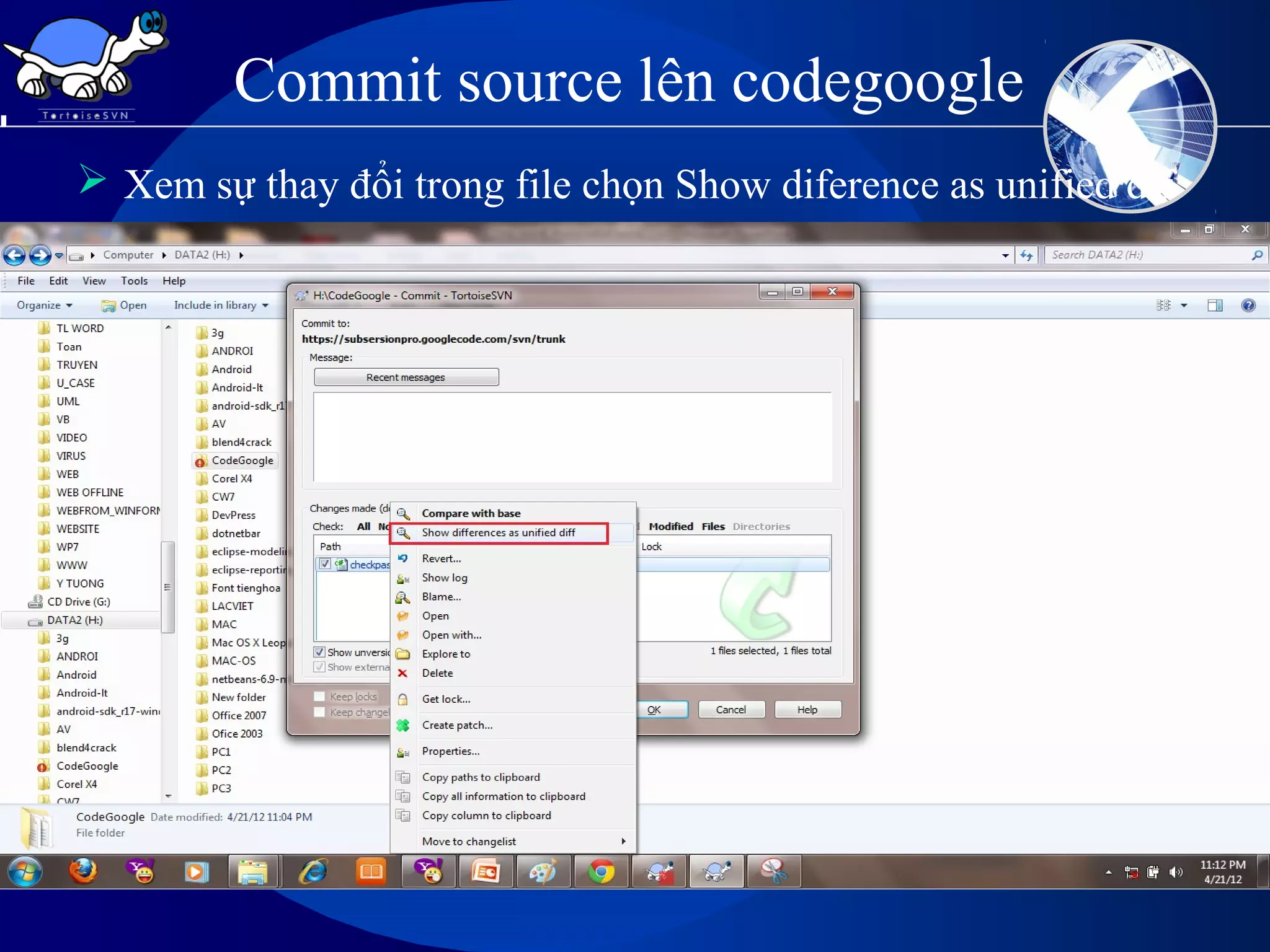
Task: Click the Explore to folder icon
Action: coord(403,654)
